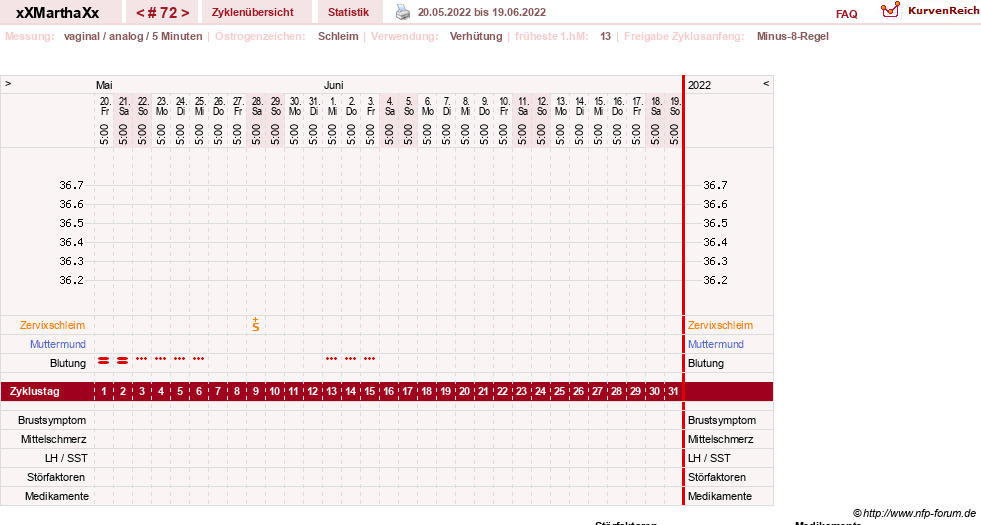Click the spotting marker on cycle day 3
Image resolution: width=981 pixels, height=525 pixels.
[142, 359]
